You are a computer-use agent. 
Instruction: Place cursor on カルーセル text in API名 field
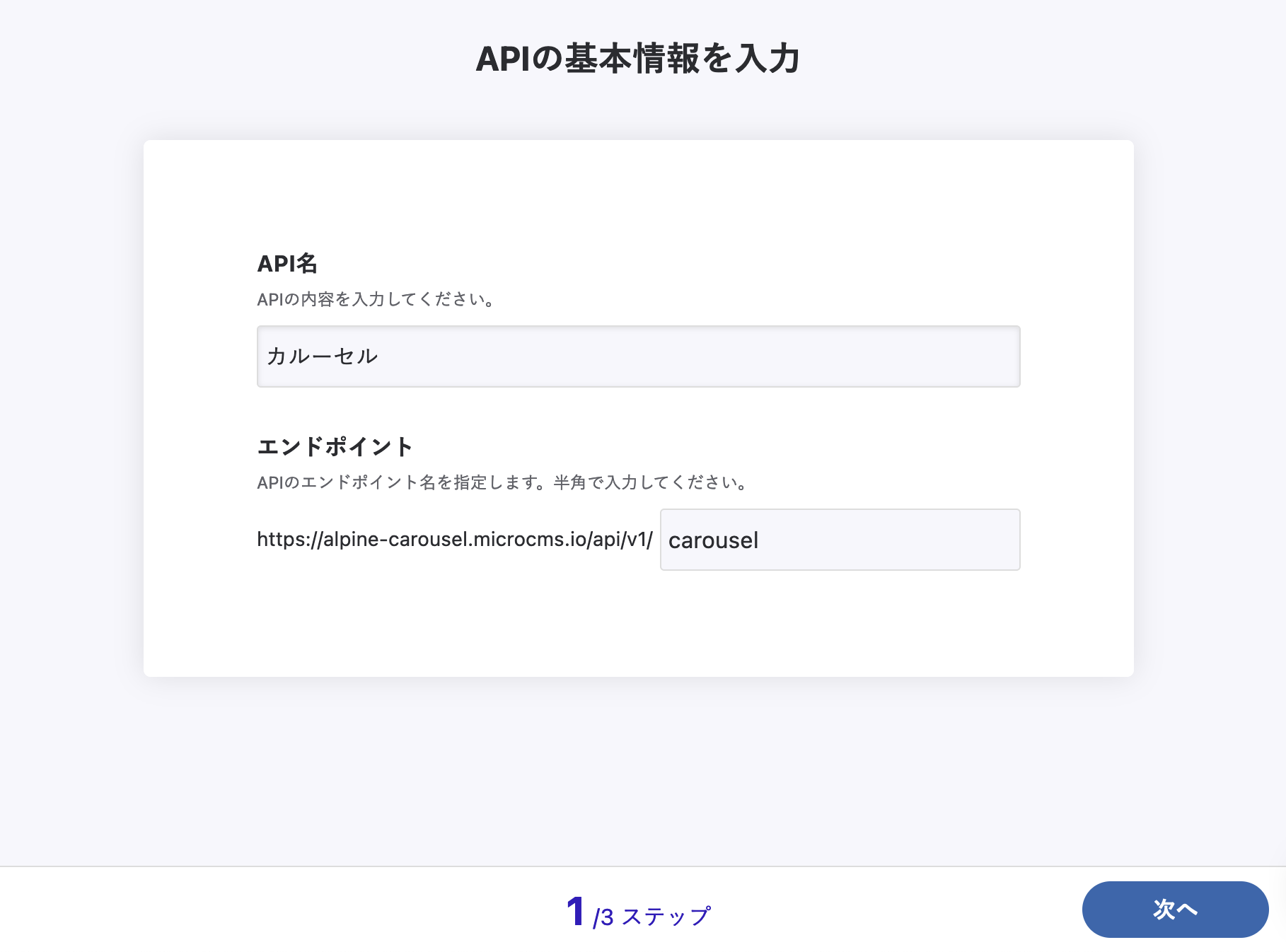pyautogui.click(x=323, y=356)
